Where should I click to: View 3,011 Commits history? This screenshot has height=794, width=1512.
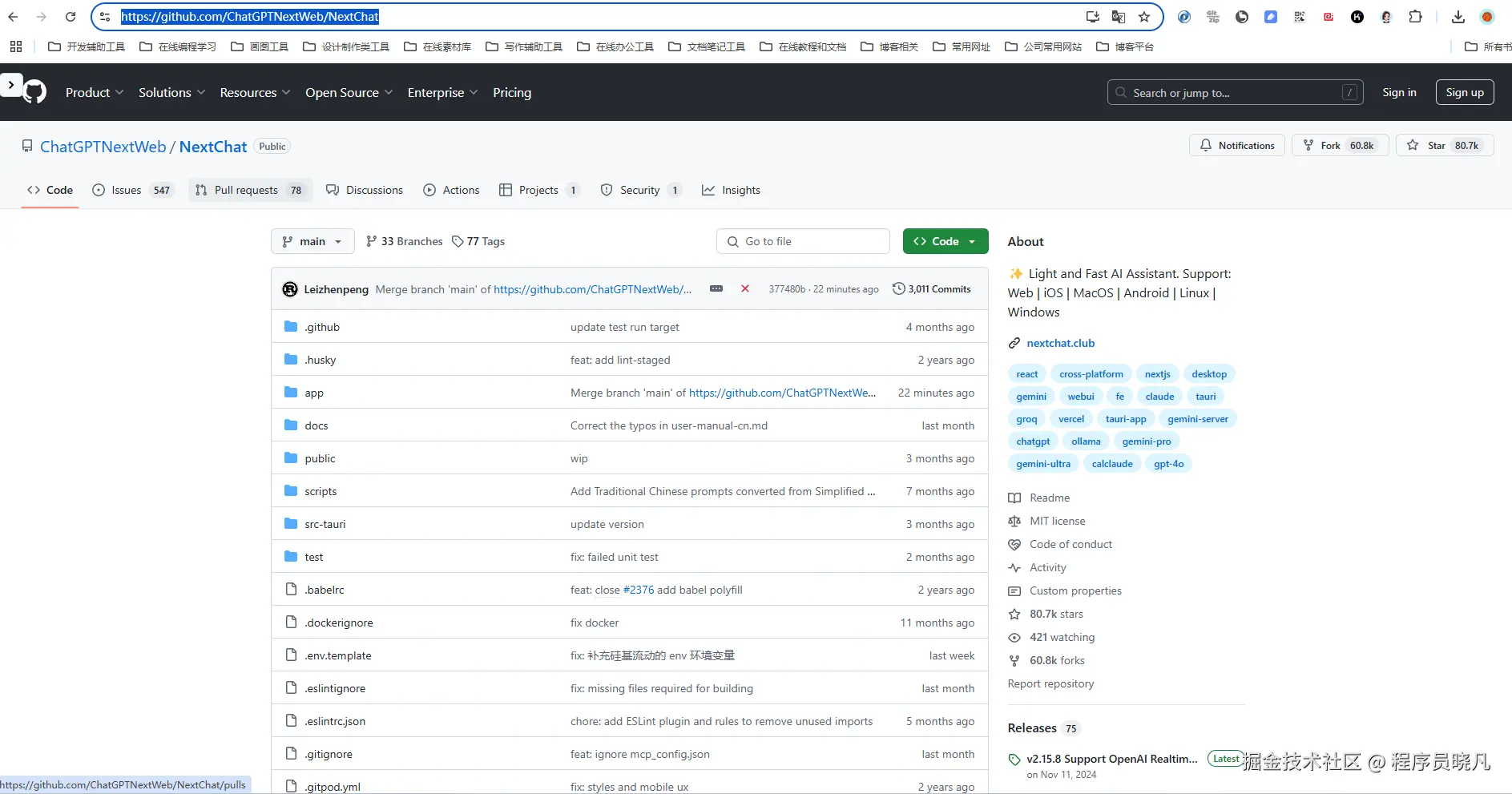932,288
